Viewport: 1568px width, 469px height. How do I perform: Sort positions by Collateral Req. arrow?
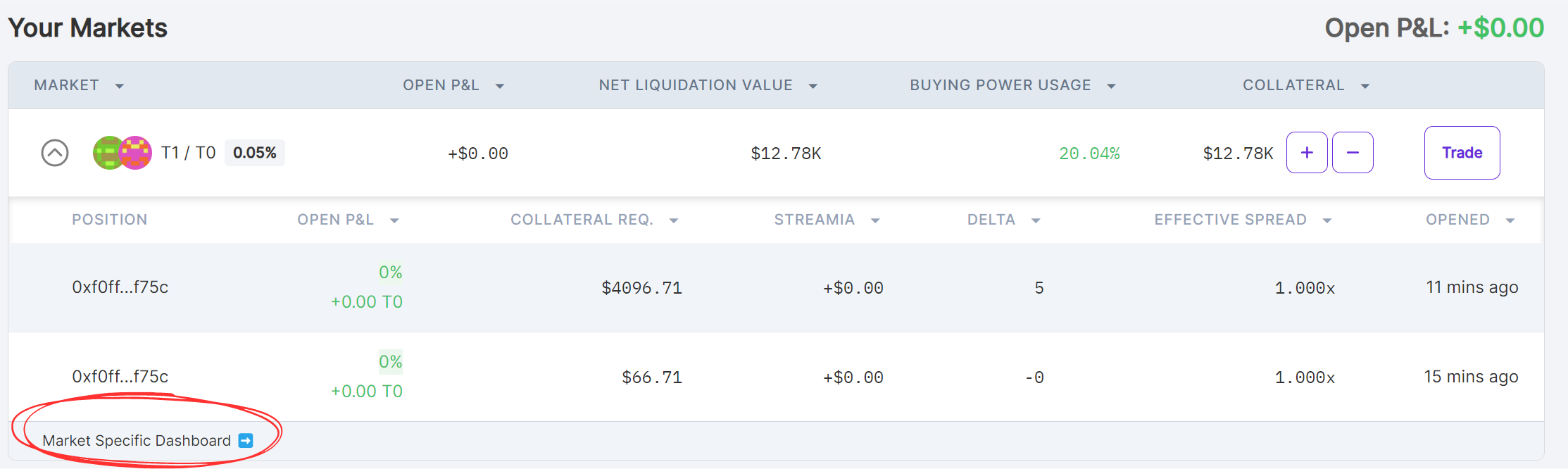point(674,220)
